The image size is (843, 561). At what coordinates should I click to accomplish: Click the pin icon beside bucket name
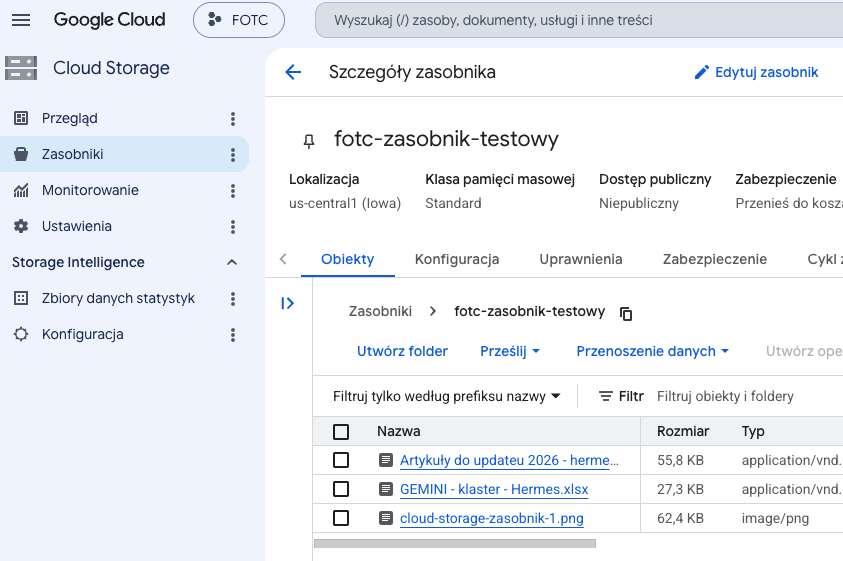coord(309,141)
